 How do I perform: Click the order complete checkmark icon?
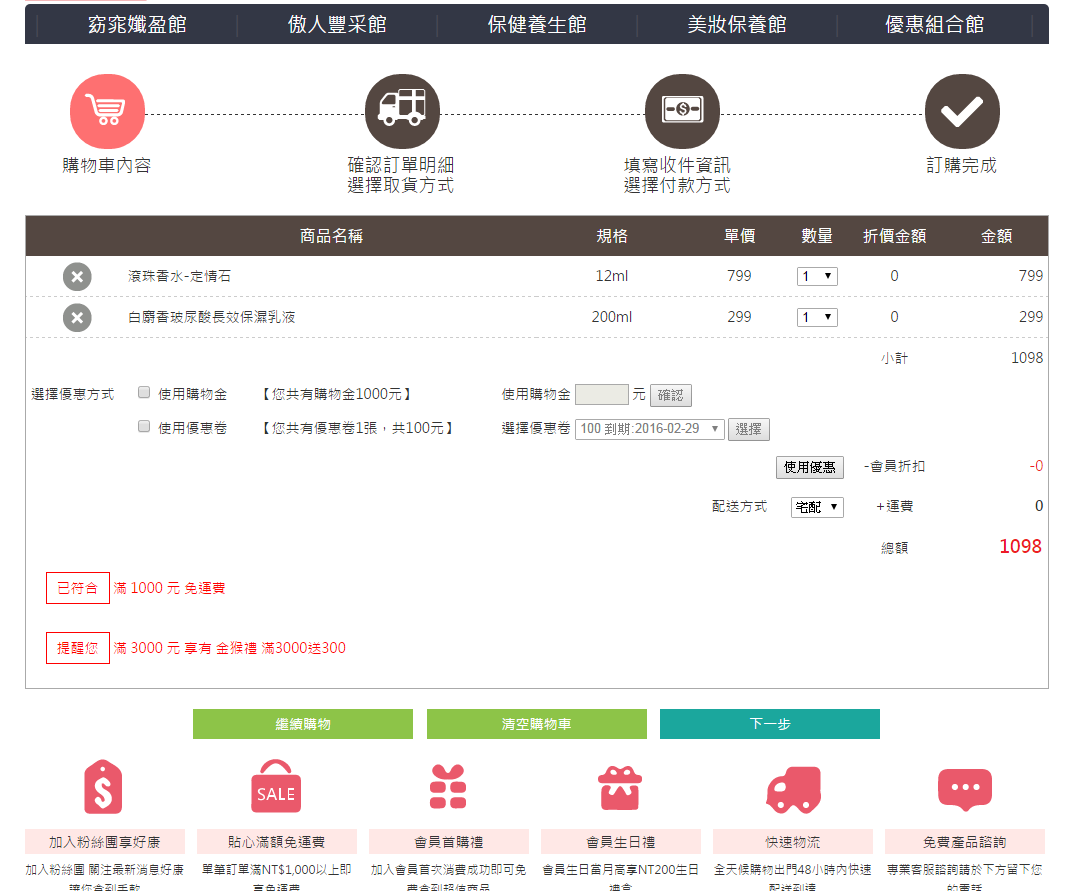coord(962,111)
